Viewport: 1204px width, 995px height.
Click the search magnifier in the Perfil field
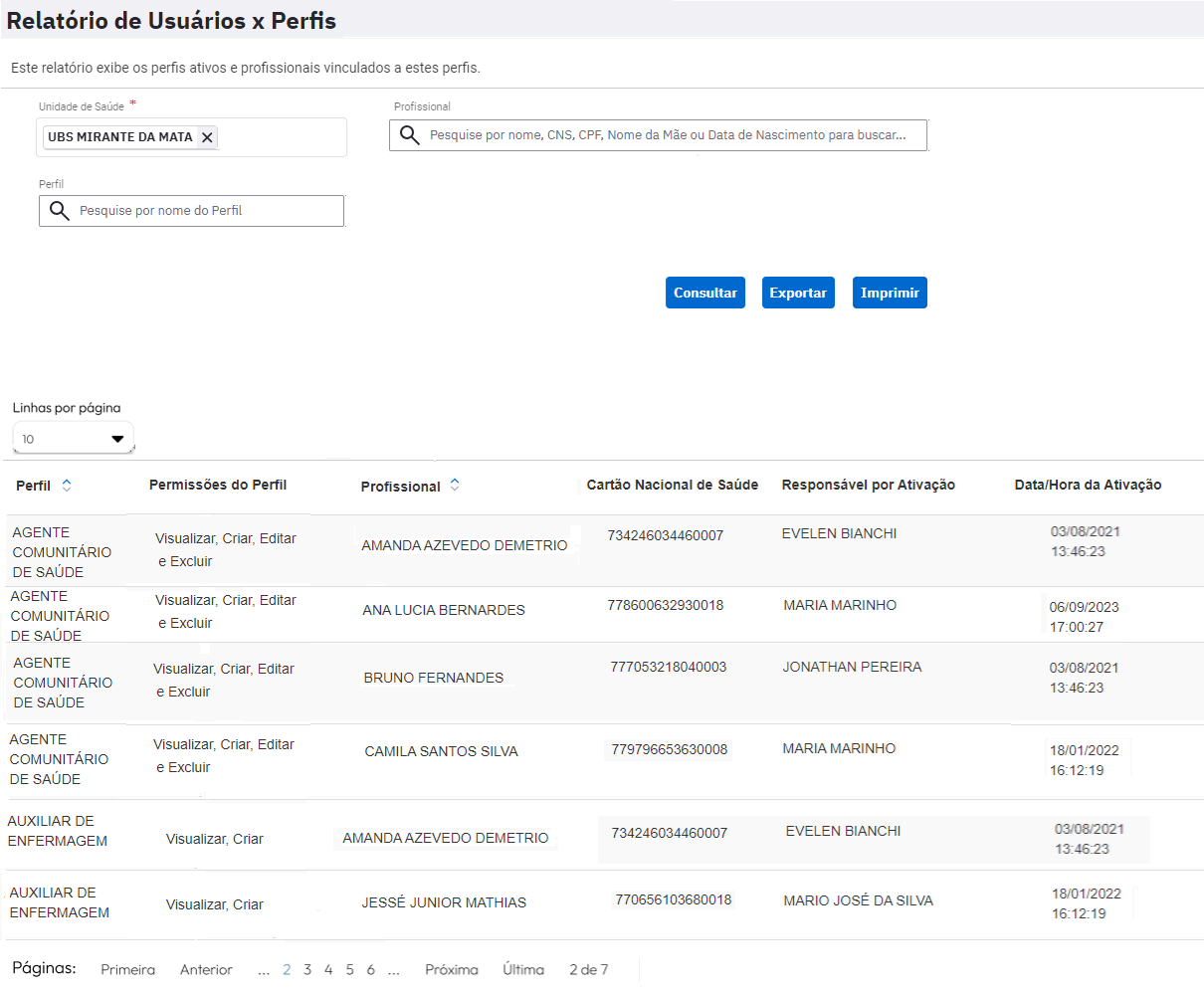coord(59,211)
